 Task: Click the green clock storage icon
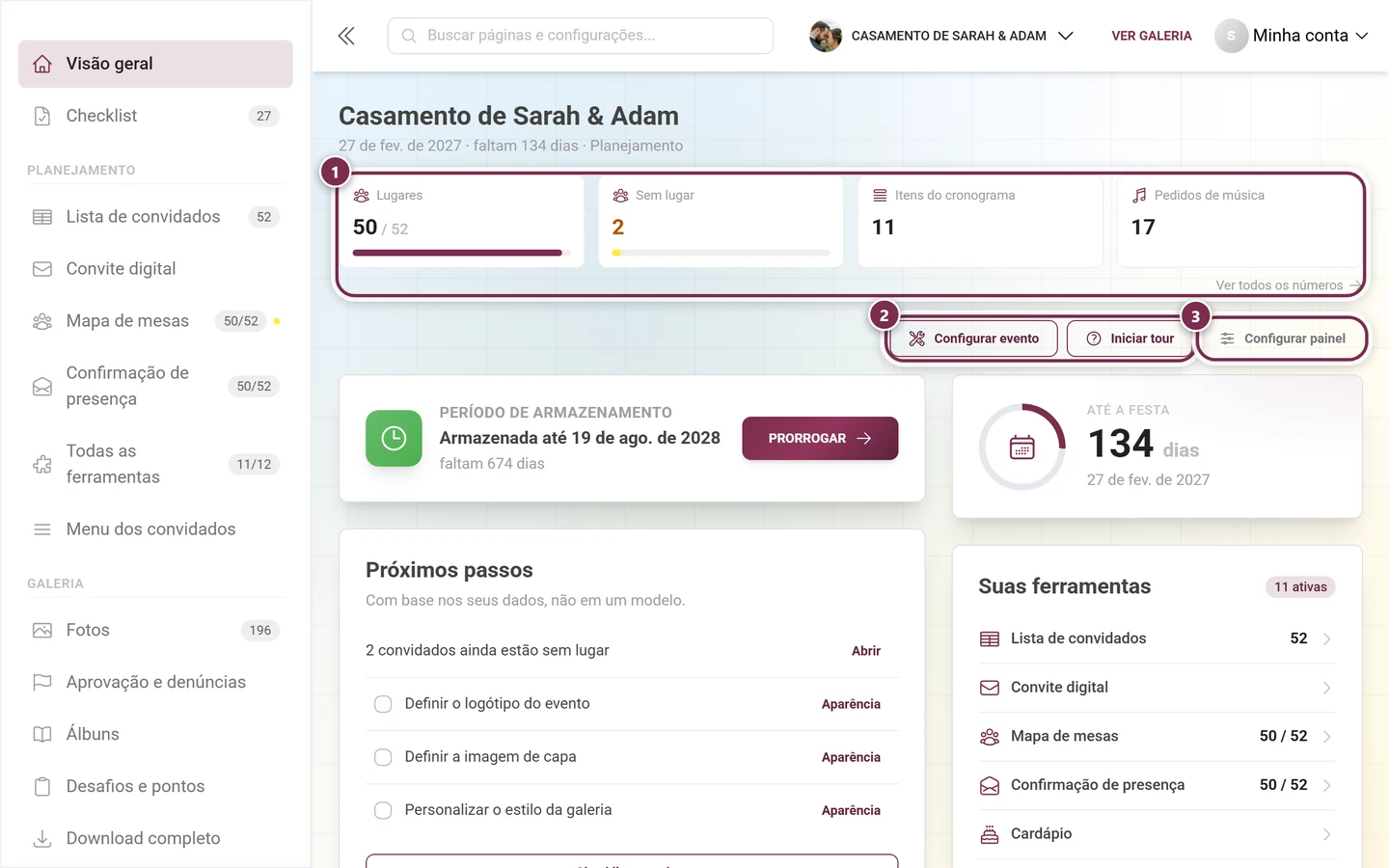coord(394,438)
